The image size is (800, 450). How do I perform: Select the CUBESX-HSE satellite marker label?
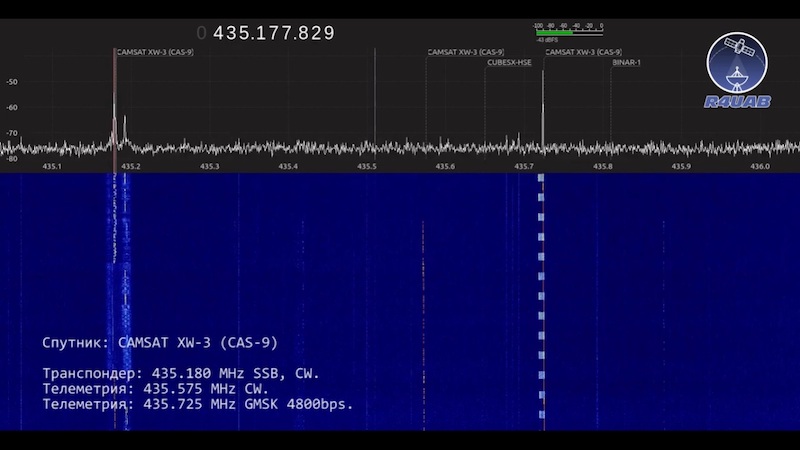coord(509,62)
